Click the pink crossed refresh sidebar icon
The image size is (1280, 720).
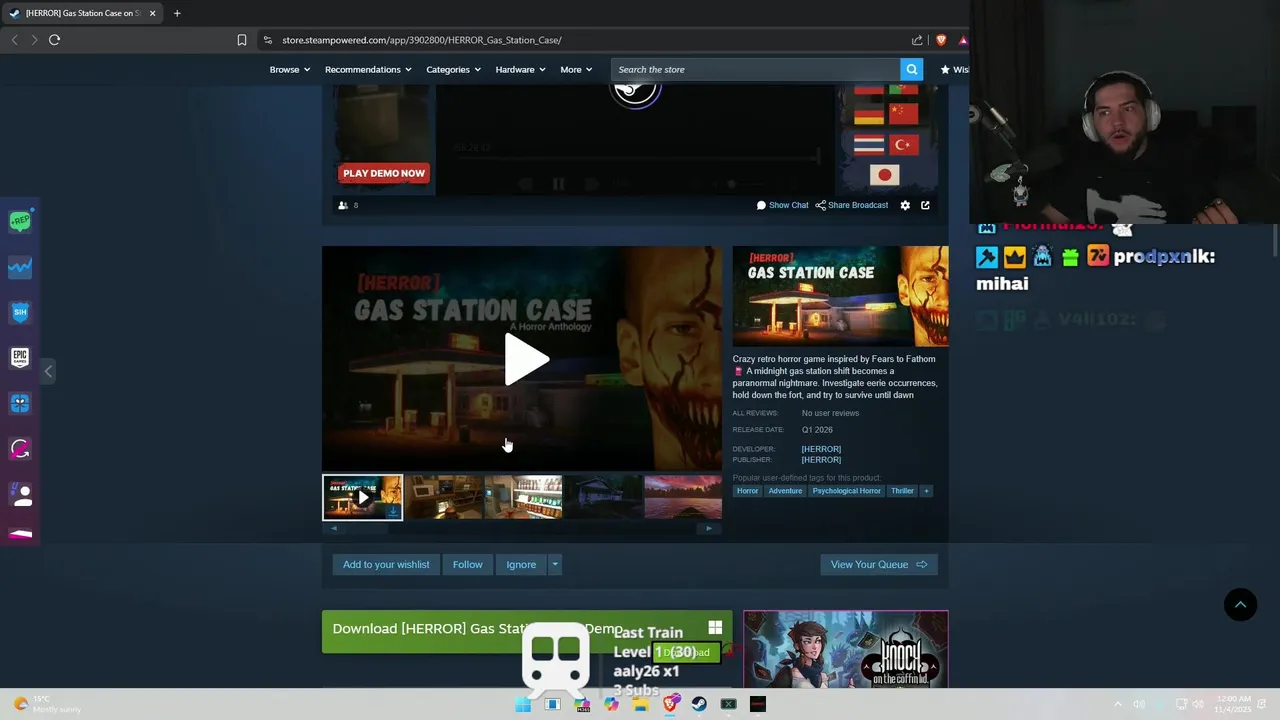click(20, 448)
